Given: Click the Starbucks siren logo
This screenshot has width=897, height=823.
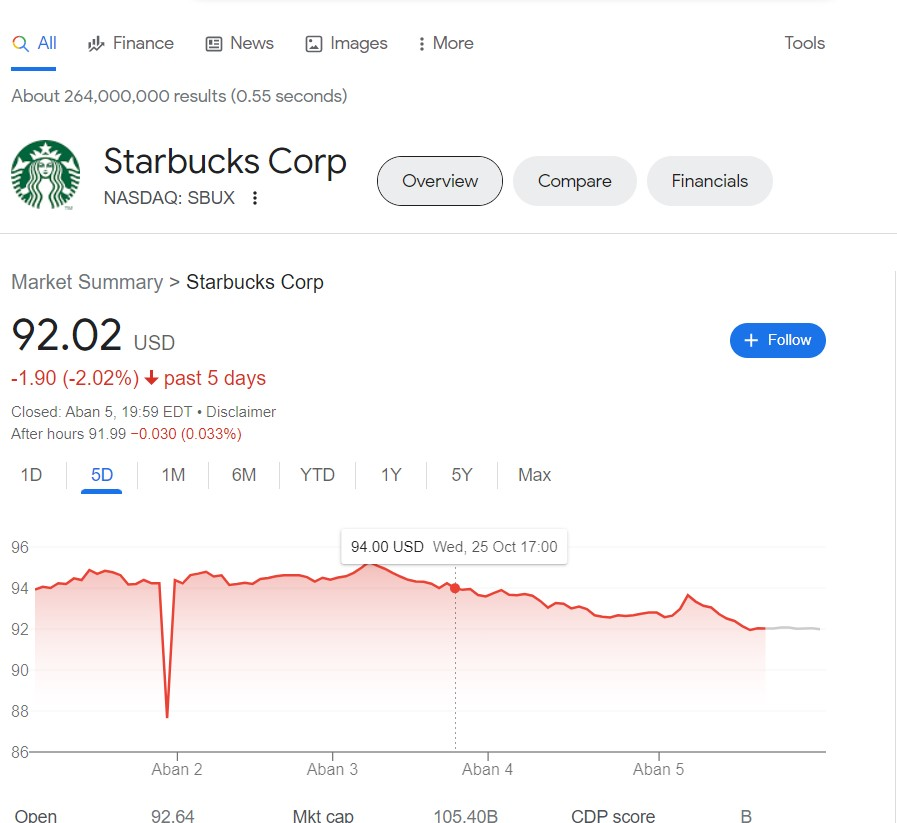Looking at the screenshot, I should click(45, 175).
